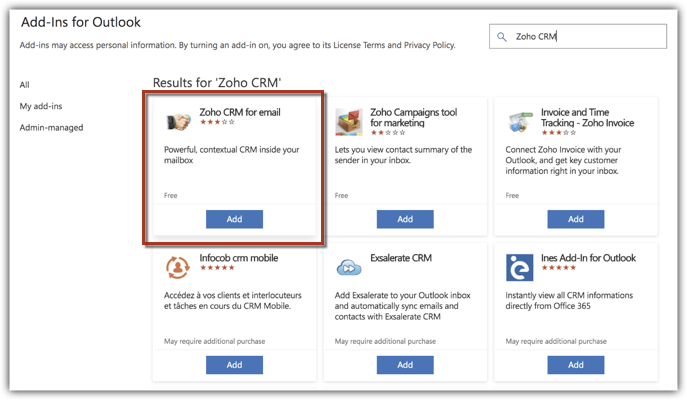This screenshot has width=687, height=400.
Task: Click the search magnifier icon
Action: 503,37
